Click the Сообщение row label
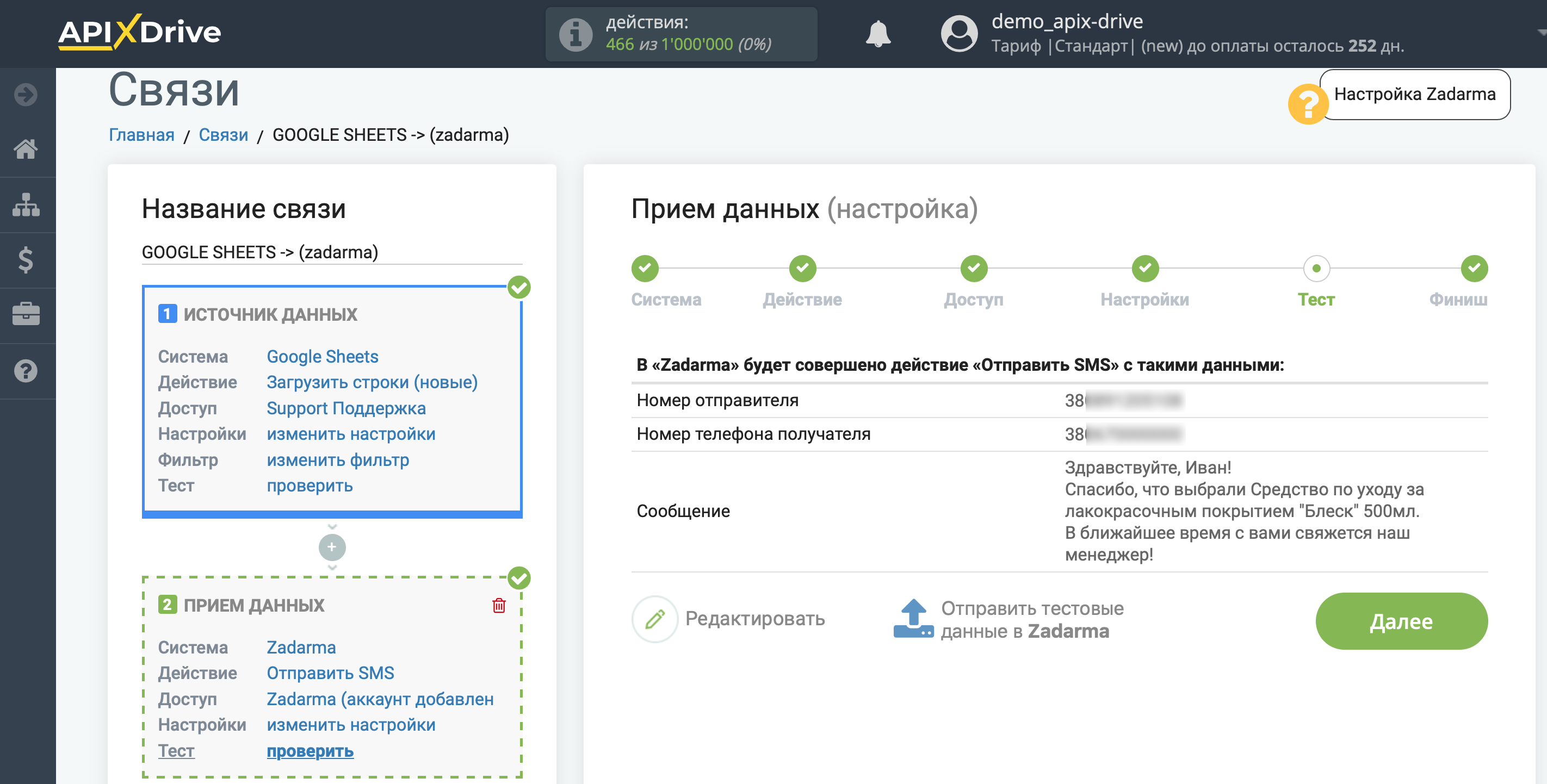 [x=683, y=511]
